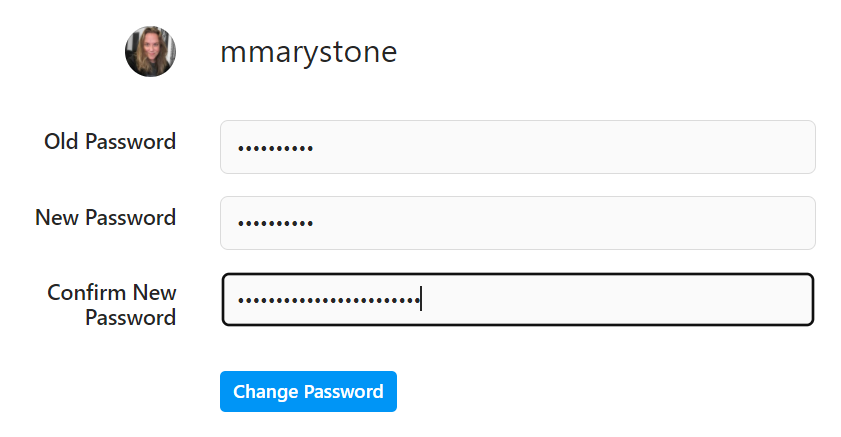
Task: Click the word "Confirm" in the label
Action: (x=85, y=293)
